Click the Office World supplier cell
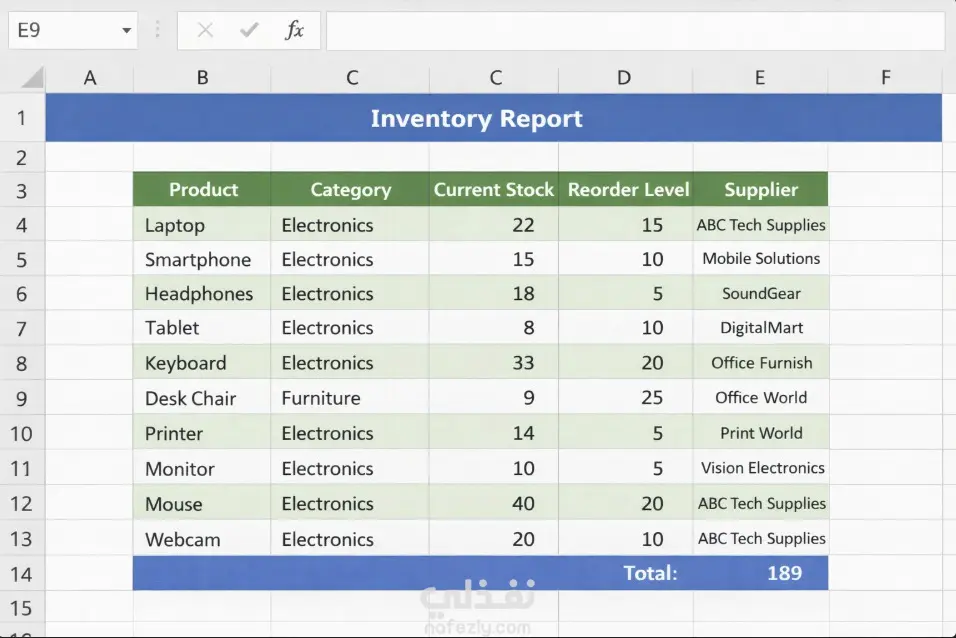This screenshot has width=956, height=638. pos(761,398)
